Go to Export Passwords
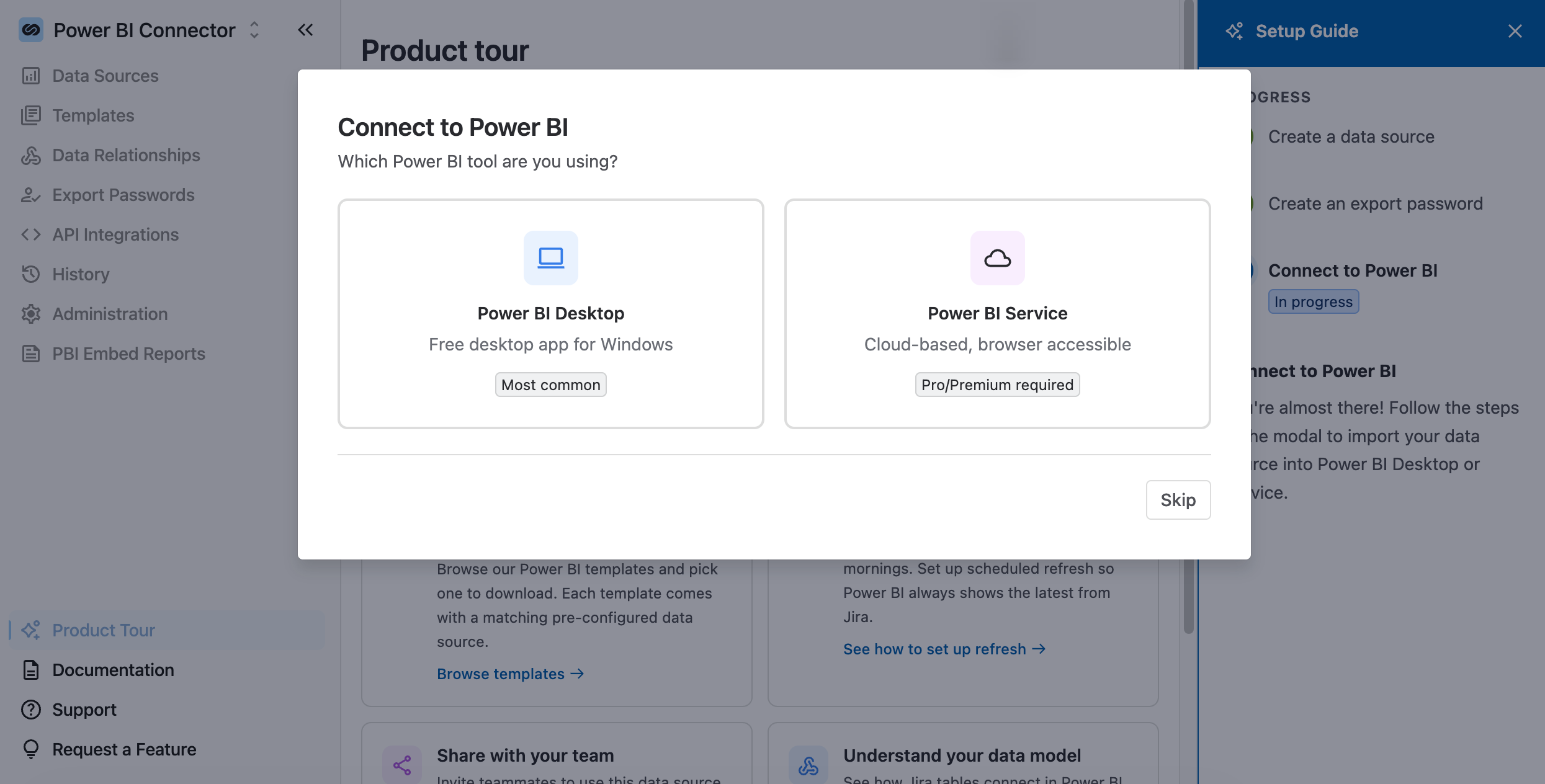This screenshot has height=784, width=1545. (123, 195)
